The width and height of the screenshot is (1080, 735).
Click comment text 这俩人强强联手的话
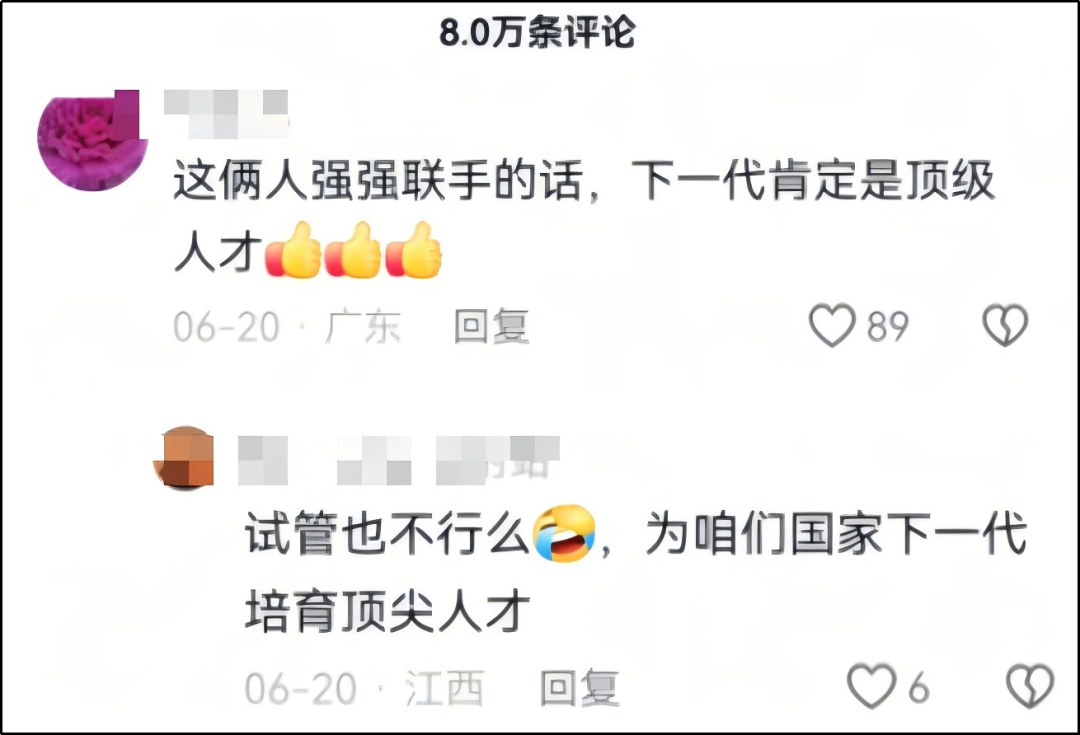point(377,180)
